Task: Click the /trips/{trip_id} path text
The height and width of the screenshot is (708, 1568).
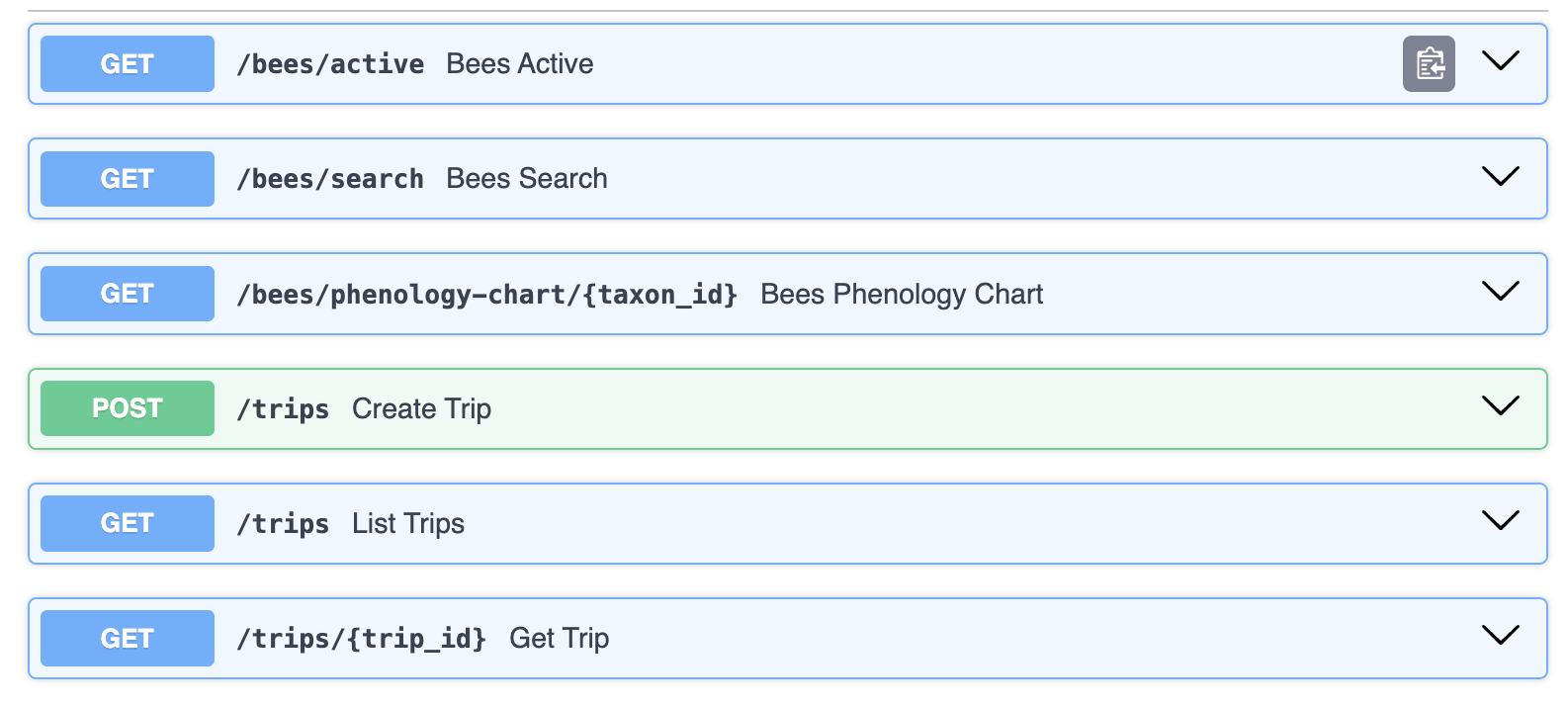Action: coord(361,639)
